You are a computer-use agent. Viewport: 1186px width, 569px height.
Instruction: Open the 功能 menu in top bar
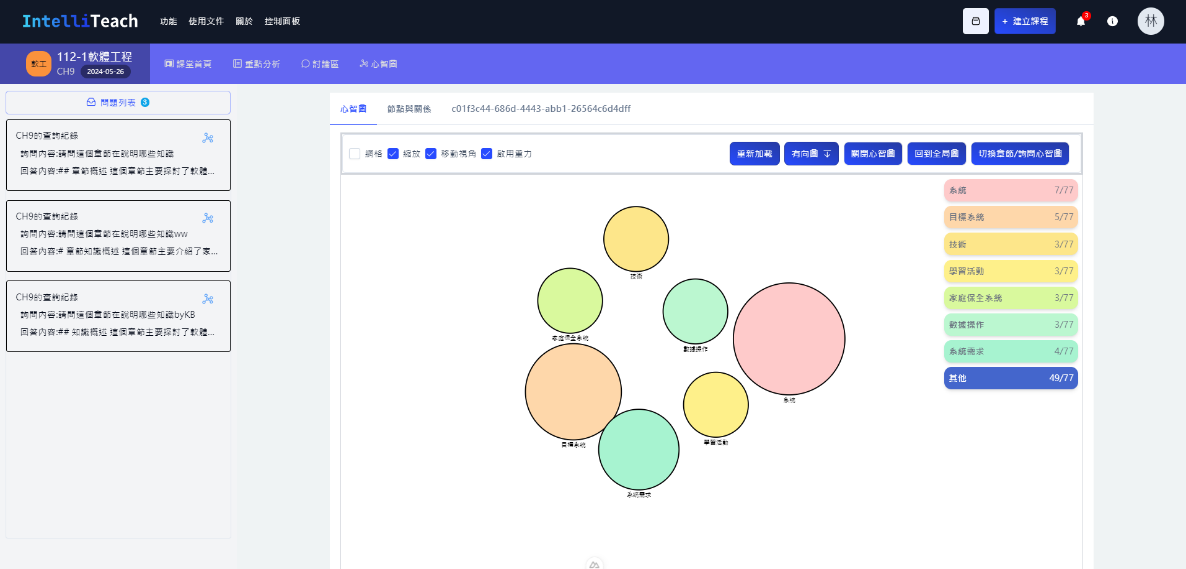coord(168,21)
